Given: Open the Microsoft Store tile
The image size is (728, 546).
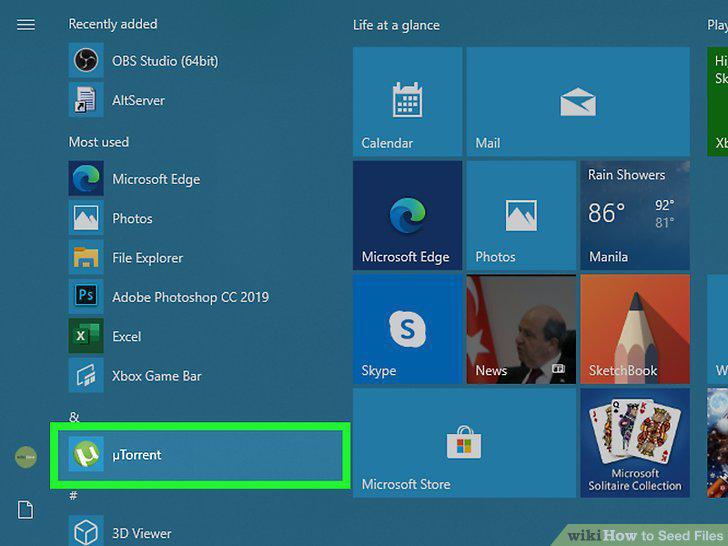Looking at the screenshot, I should click(464, 443).
